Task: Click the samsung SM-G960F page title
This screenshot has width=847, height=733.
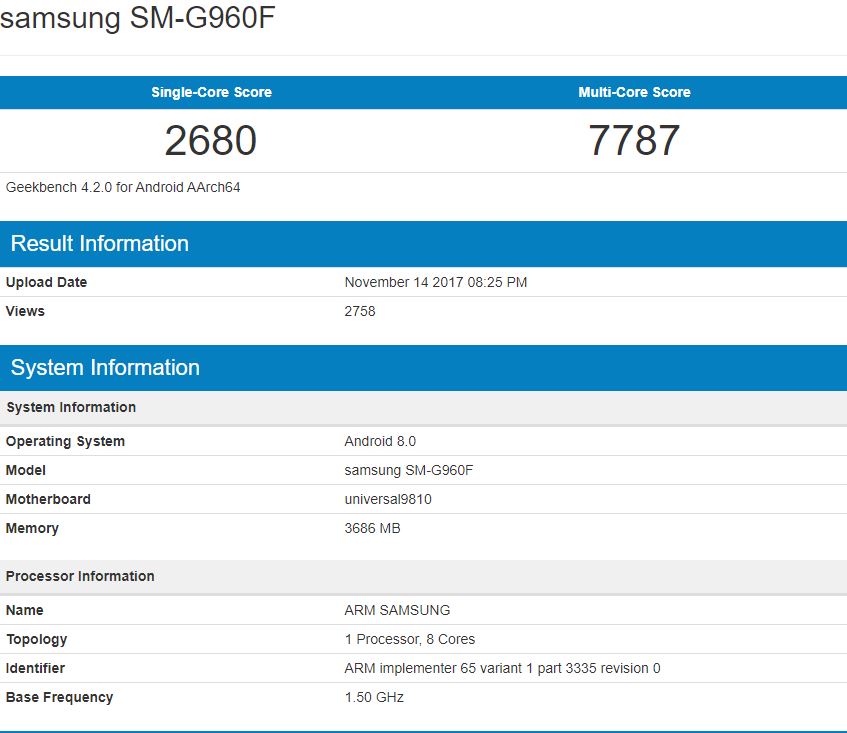Action: click(137, 20)
